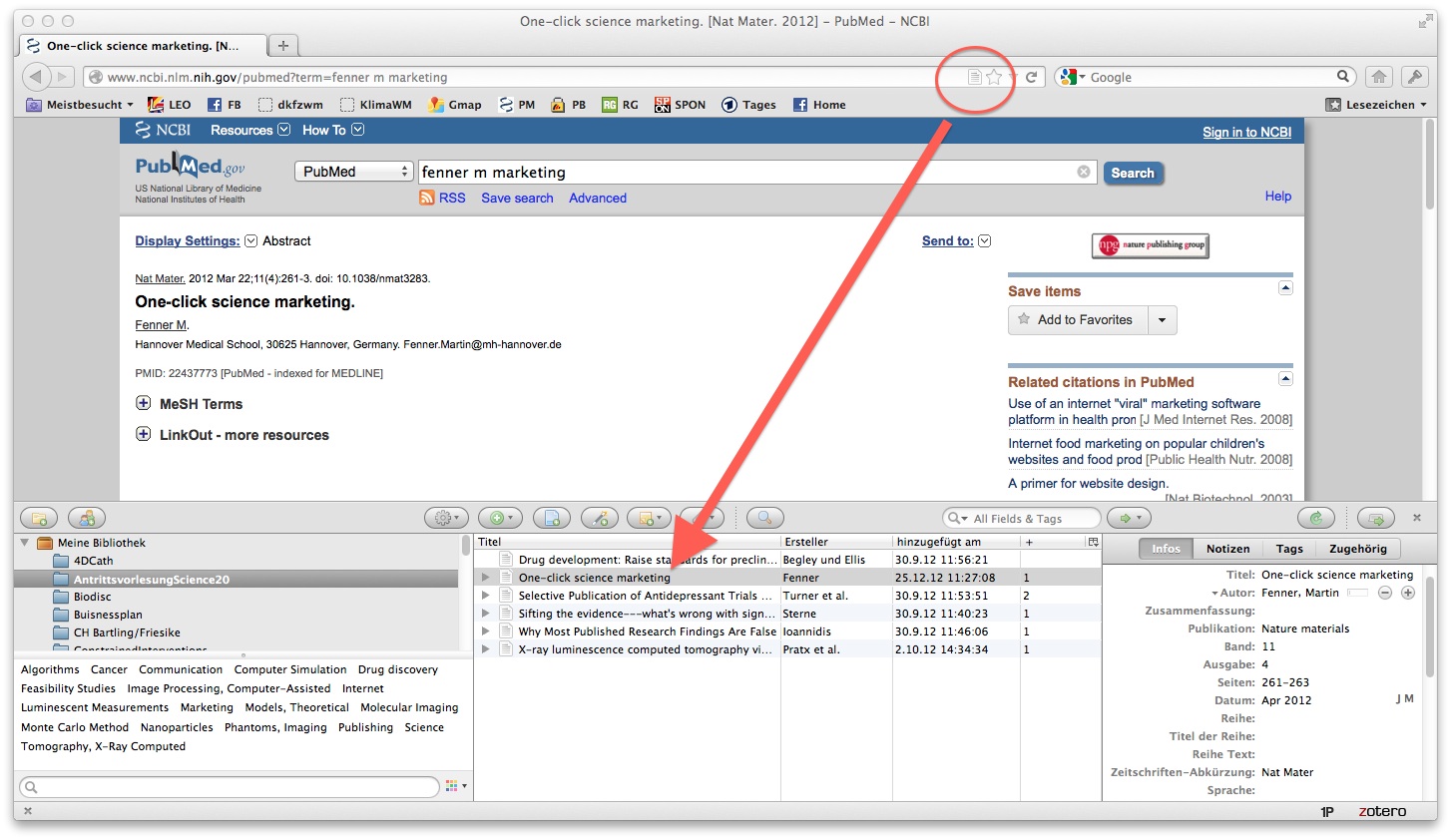Open the Advanced search link

point(598,198)
